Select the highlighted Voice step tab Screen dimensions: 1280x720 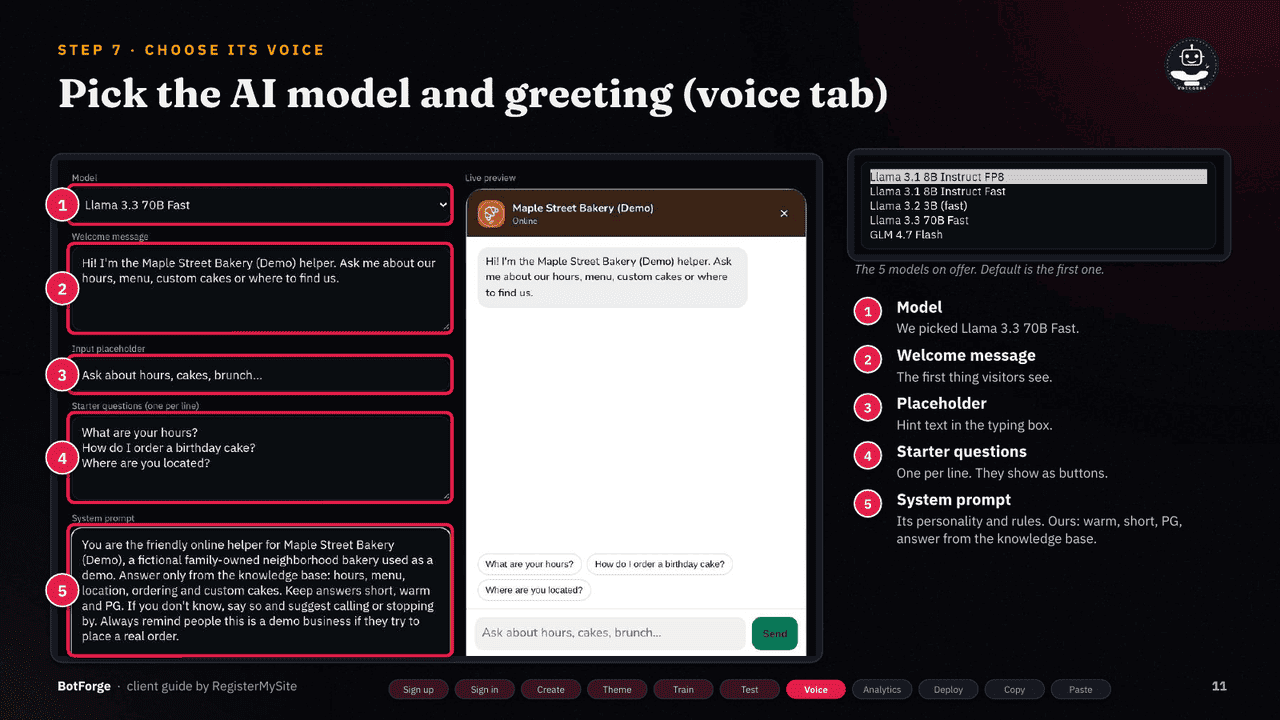coord(816,689)
